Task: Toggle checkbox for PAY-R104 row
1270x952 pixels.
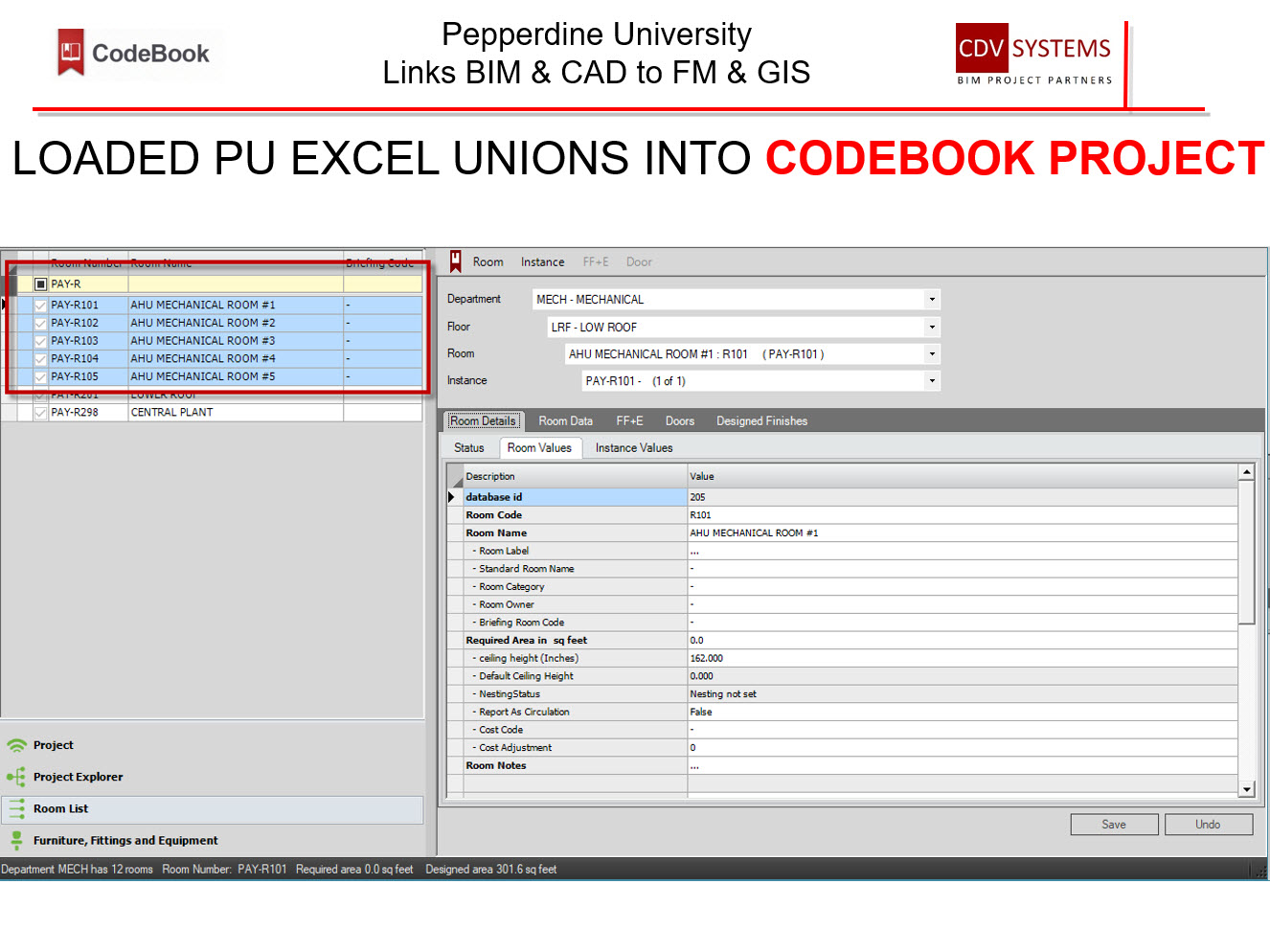Action: pyautogui.click(x=40, y=359)
